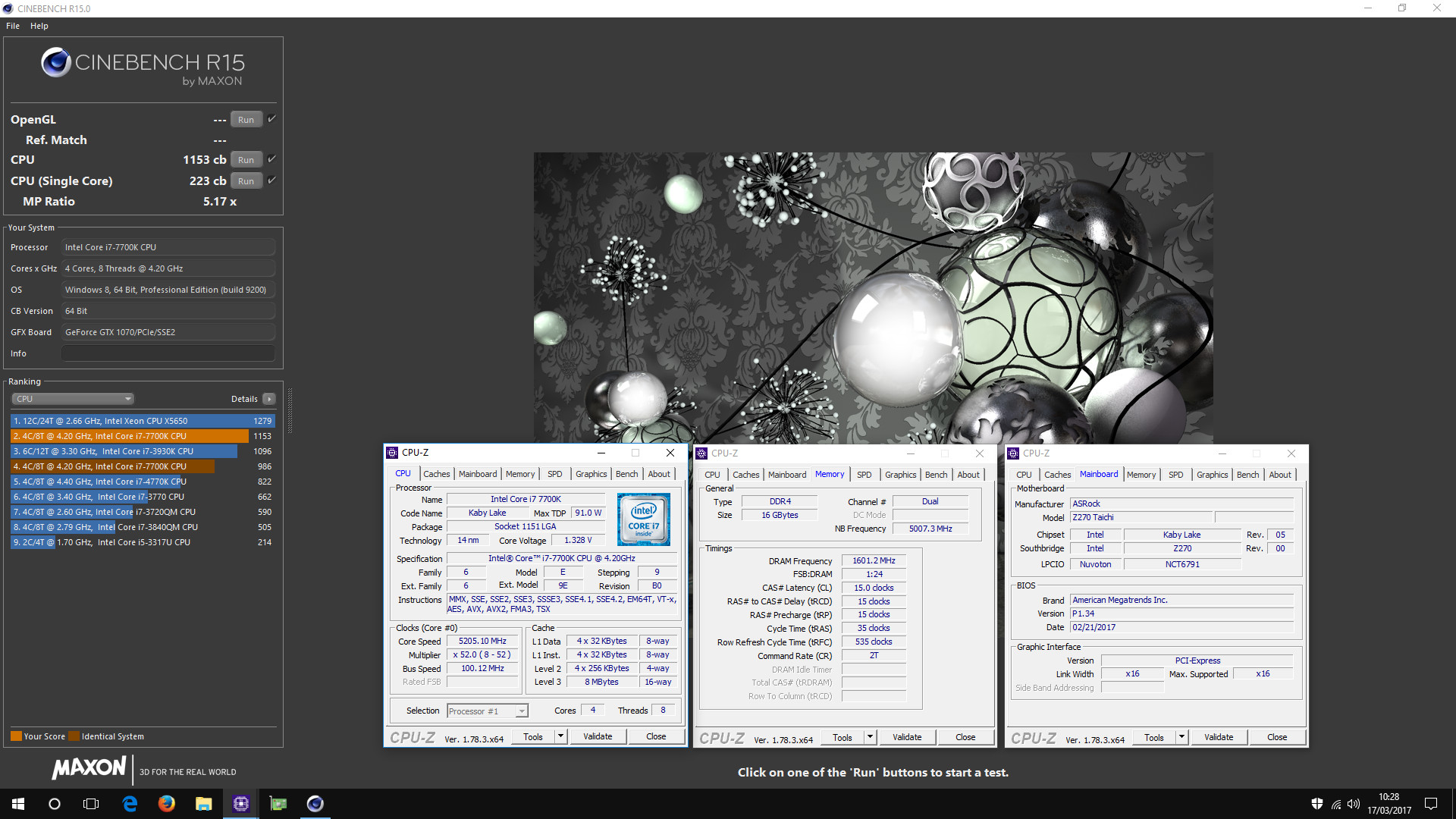Run the CPU benchmark

coord(246,160)
